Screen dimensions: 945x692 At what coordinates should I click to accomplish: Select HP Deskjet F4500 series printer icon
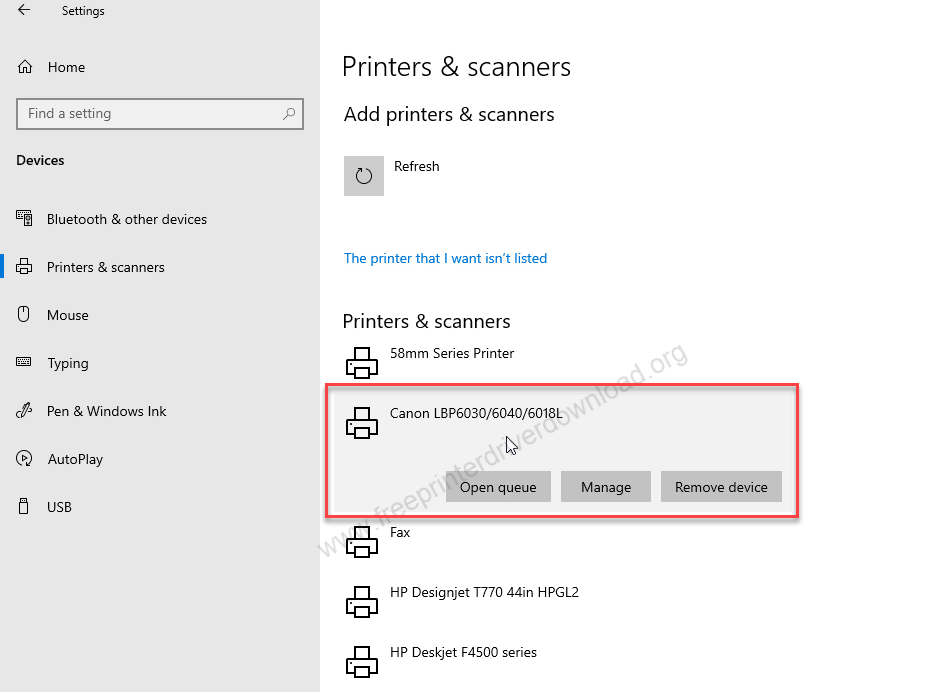coord(362,661)
